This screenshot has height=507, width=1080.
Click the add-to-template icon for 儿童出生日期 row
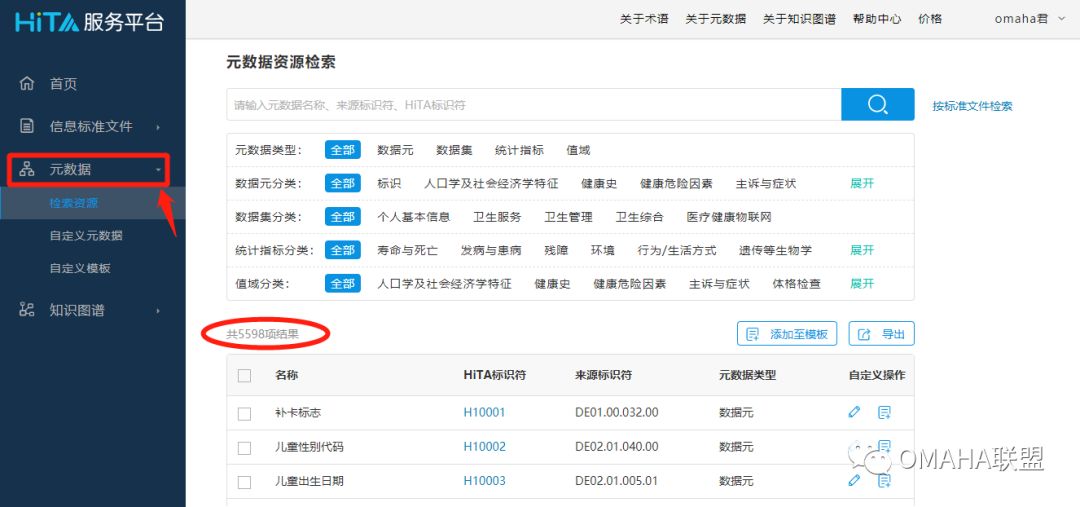(884, 481)
